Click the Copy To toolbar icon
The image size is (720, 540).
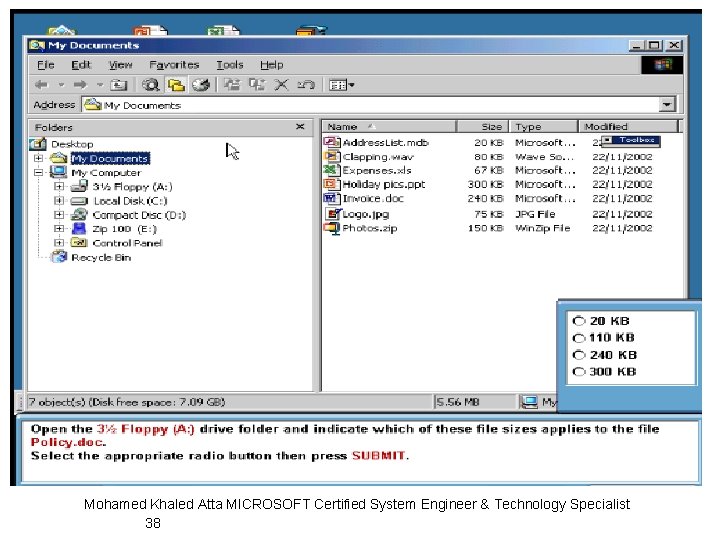[257, 84]
